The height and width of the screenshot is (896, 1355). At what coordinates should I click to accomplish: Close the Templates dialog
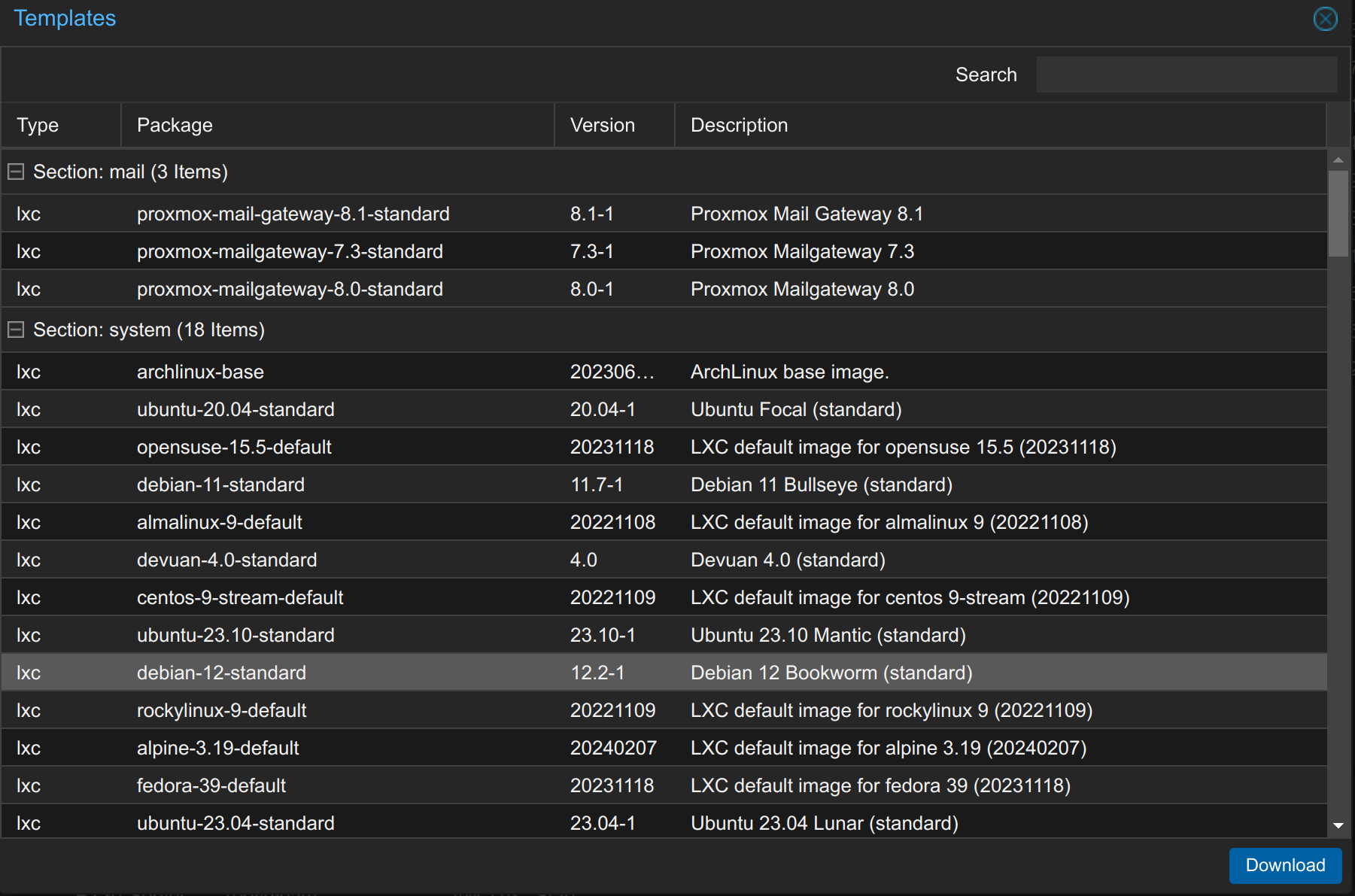coord(1325,19)
